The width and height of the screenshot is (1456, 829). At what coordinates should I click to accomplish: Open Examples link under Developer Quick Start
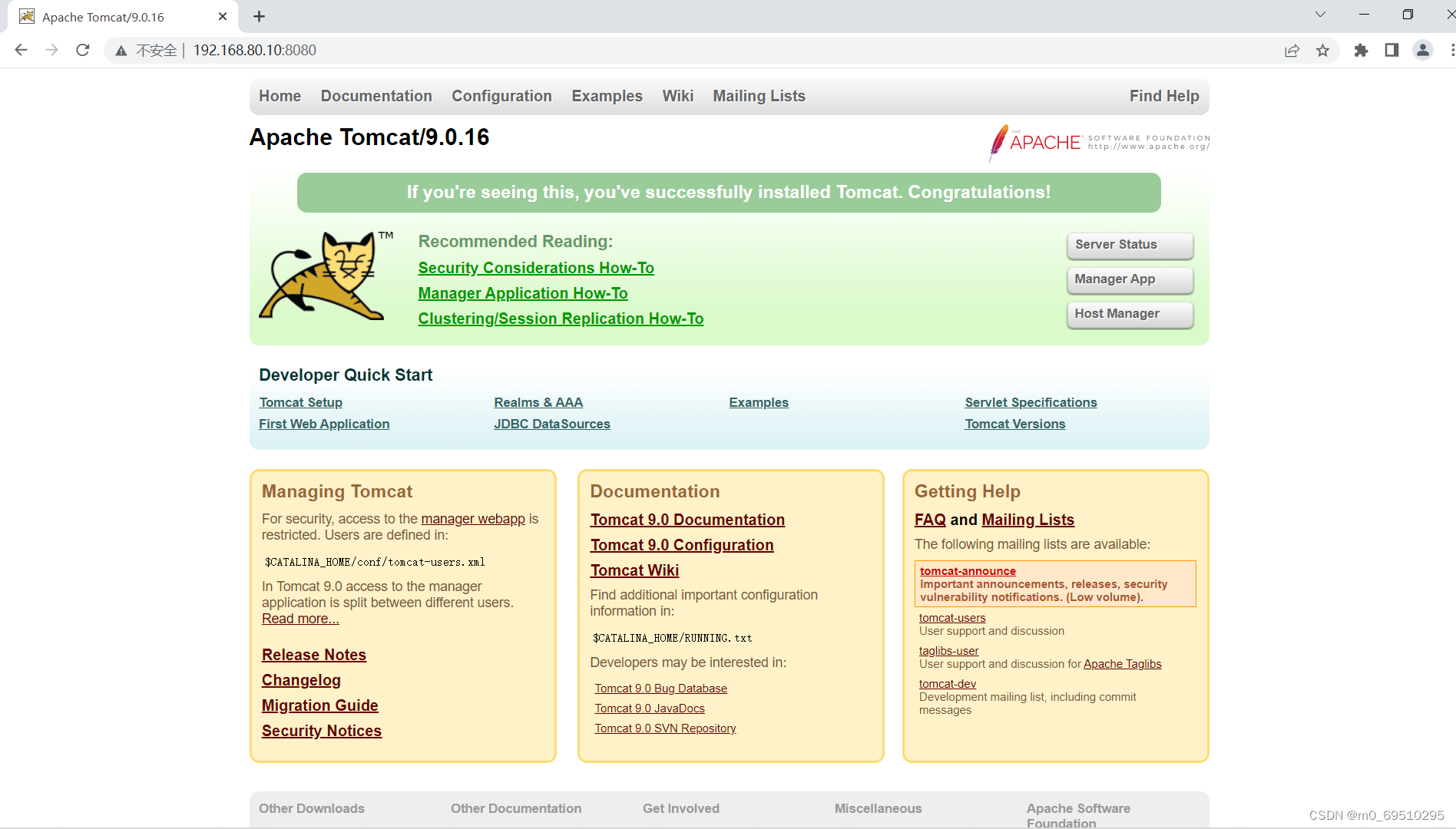[x=759, y=402]
